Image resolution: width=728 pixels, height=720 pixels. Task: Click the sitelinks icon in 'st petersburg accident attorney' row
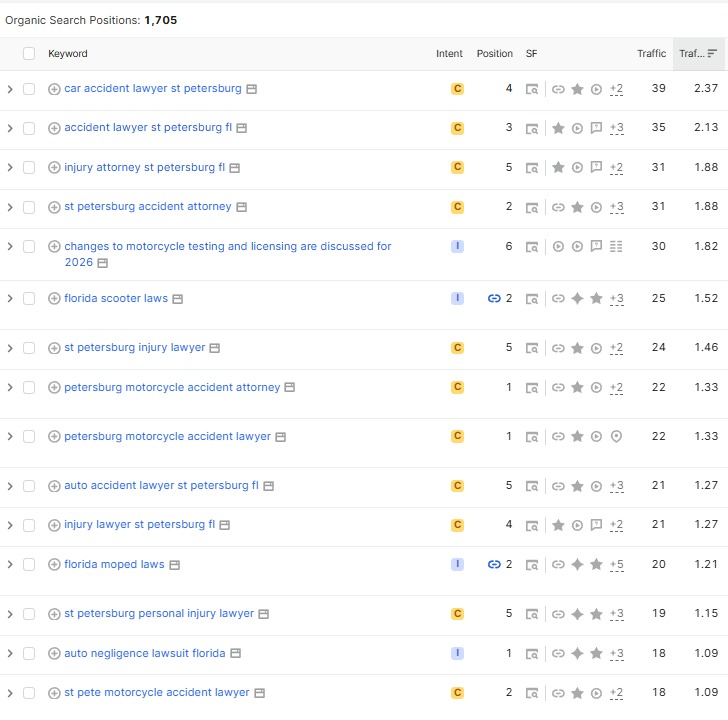(x=558, y=207)
